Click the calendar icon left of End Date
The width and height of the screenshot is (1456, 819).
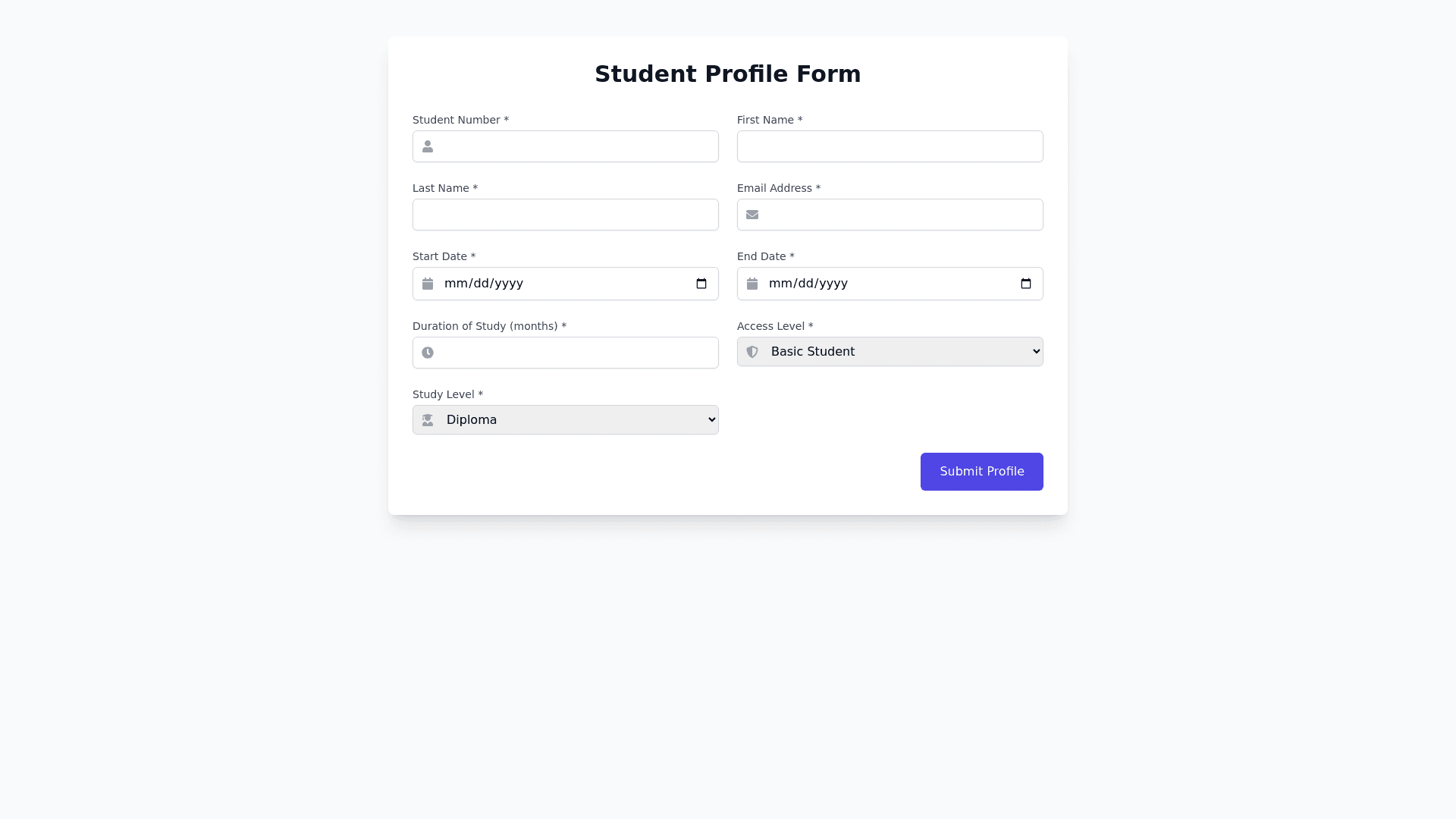pos(752,284)
